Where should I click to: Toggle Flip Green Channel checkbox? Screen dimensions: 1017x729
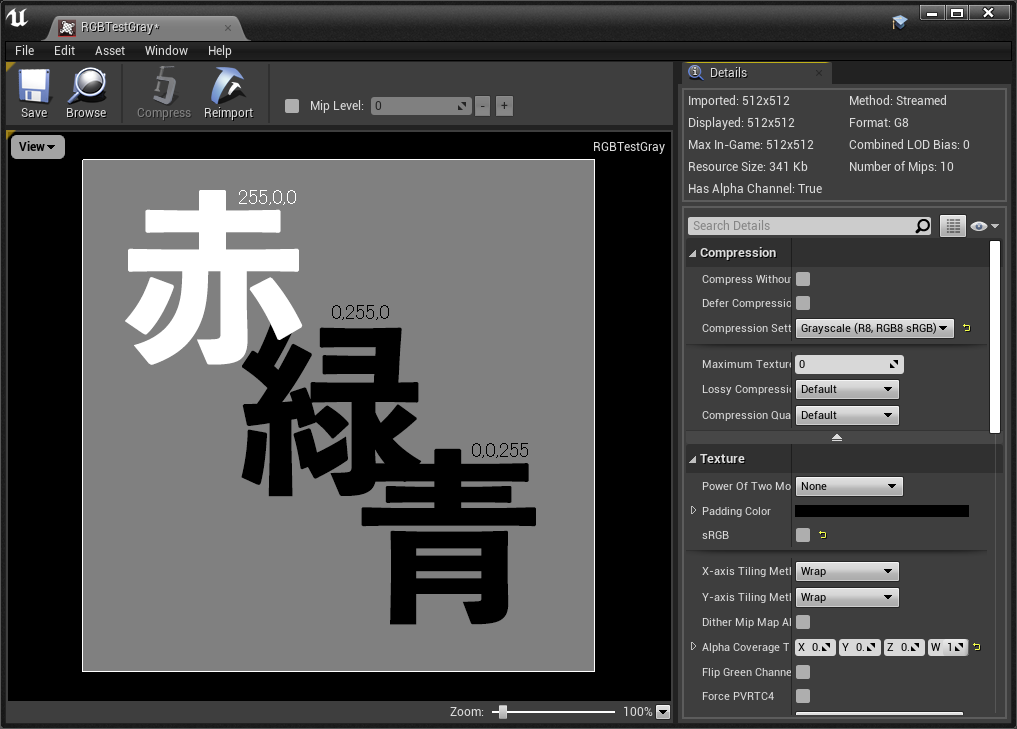[x=803, y=672]
